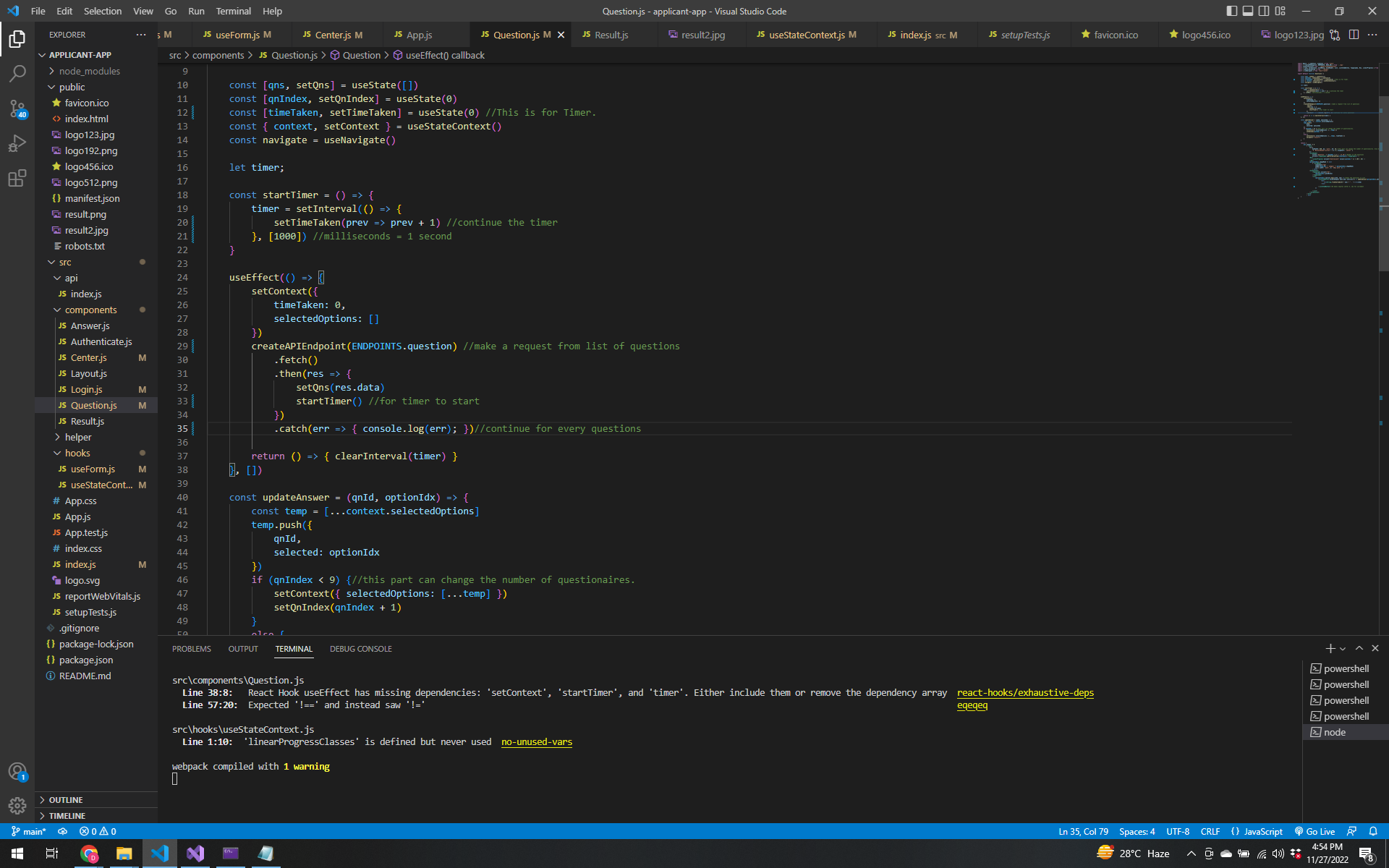The image size is (1389, 868).
Task: Open the Search view
Action: click(17, 73)
